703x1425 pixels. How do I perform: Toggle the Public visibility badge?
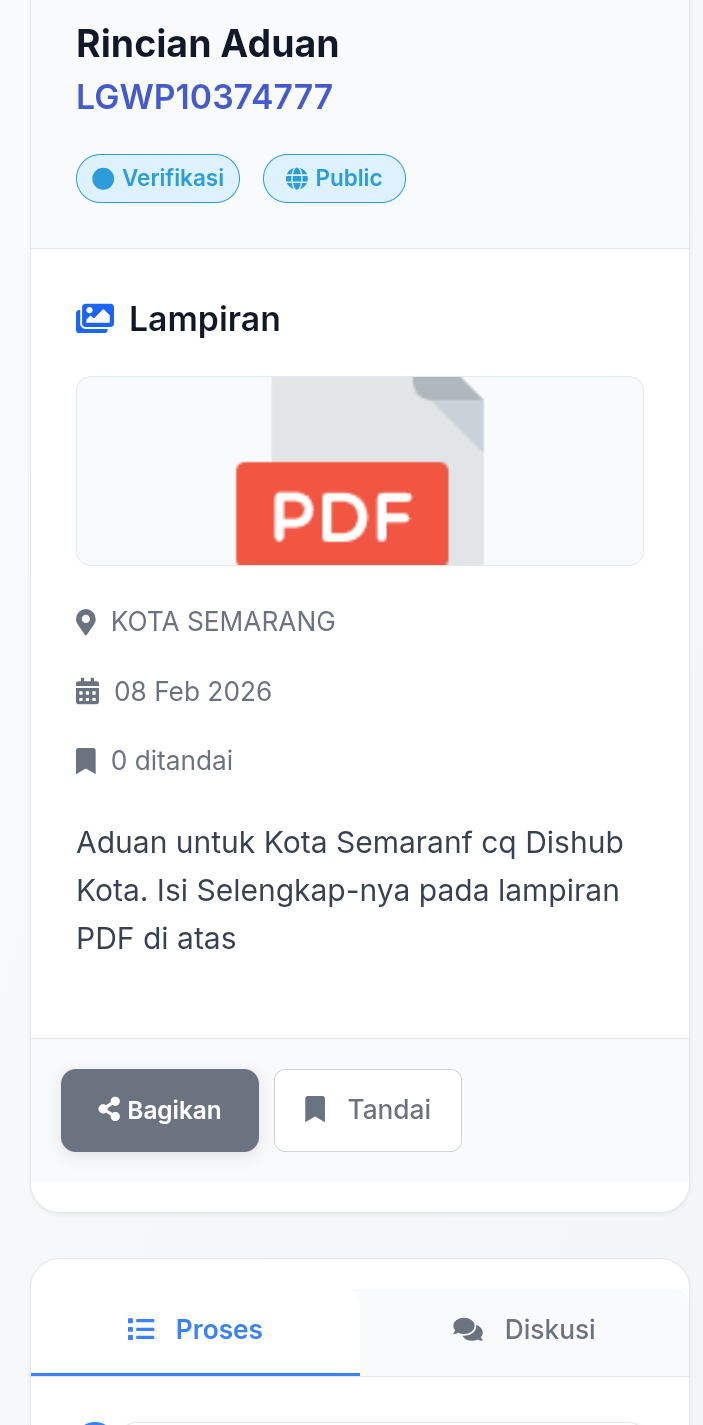tap(334, 178)
